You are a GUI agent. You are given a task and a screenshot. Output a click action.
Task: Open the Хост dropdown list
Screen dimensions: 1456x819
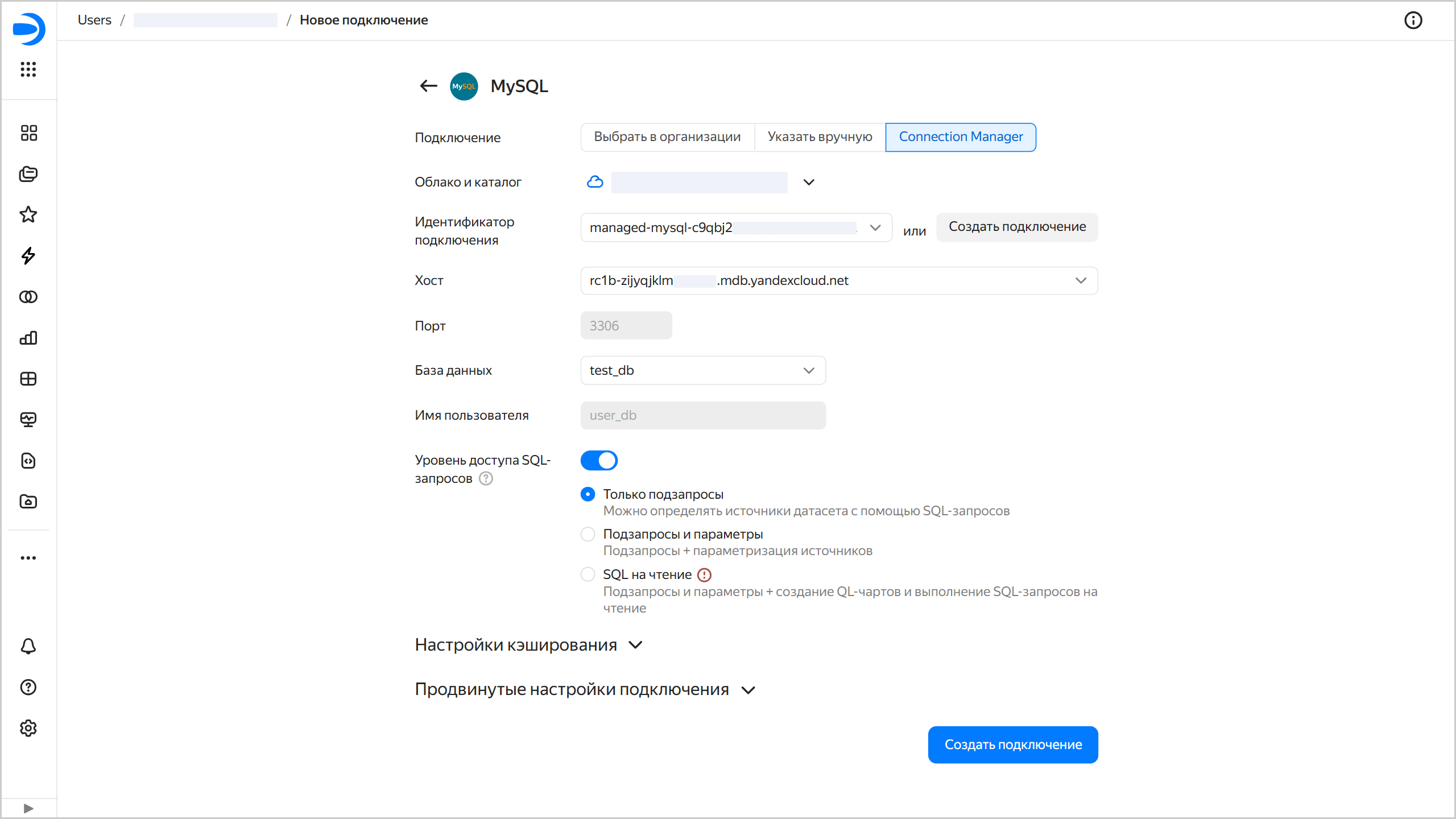tap(839, 280)
